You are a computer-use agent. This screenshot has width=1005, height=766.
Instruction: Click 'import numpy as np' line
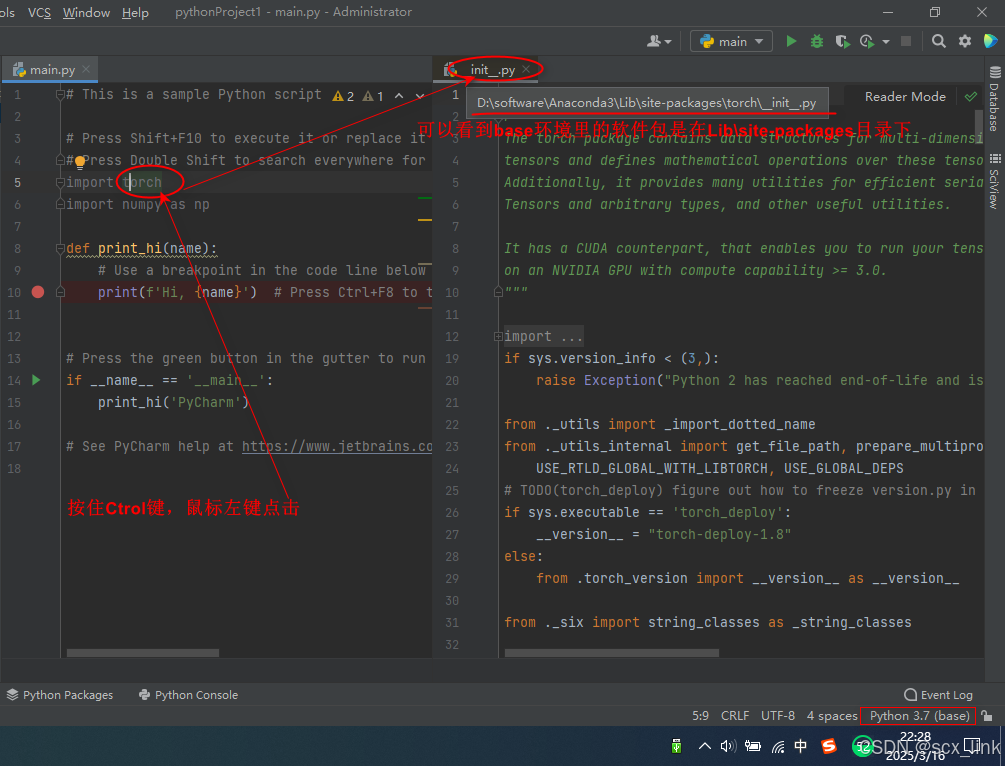pyautogui.click(x=138, y=204)
